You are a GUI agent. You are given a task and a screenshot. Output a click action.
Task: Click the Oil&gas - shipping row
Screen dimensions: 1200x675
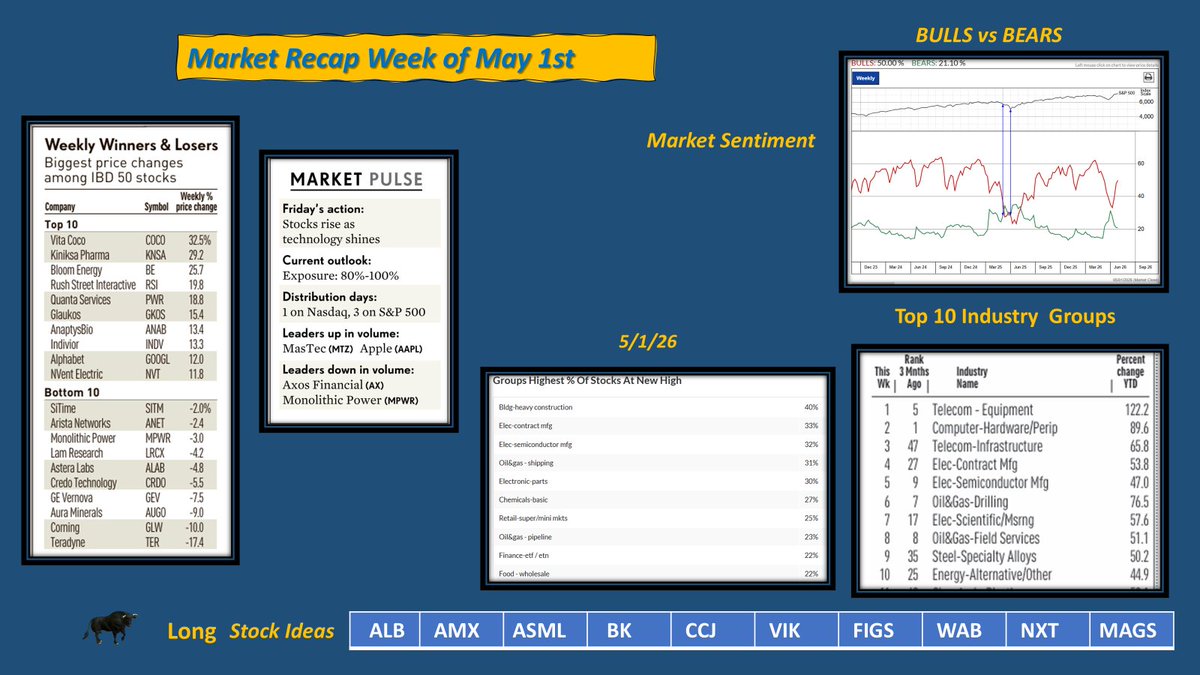pos(658,463)
